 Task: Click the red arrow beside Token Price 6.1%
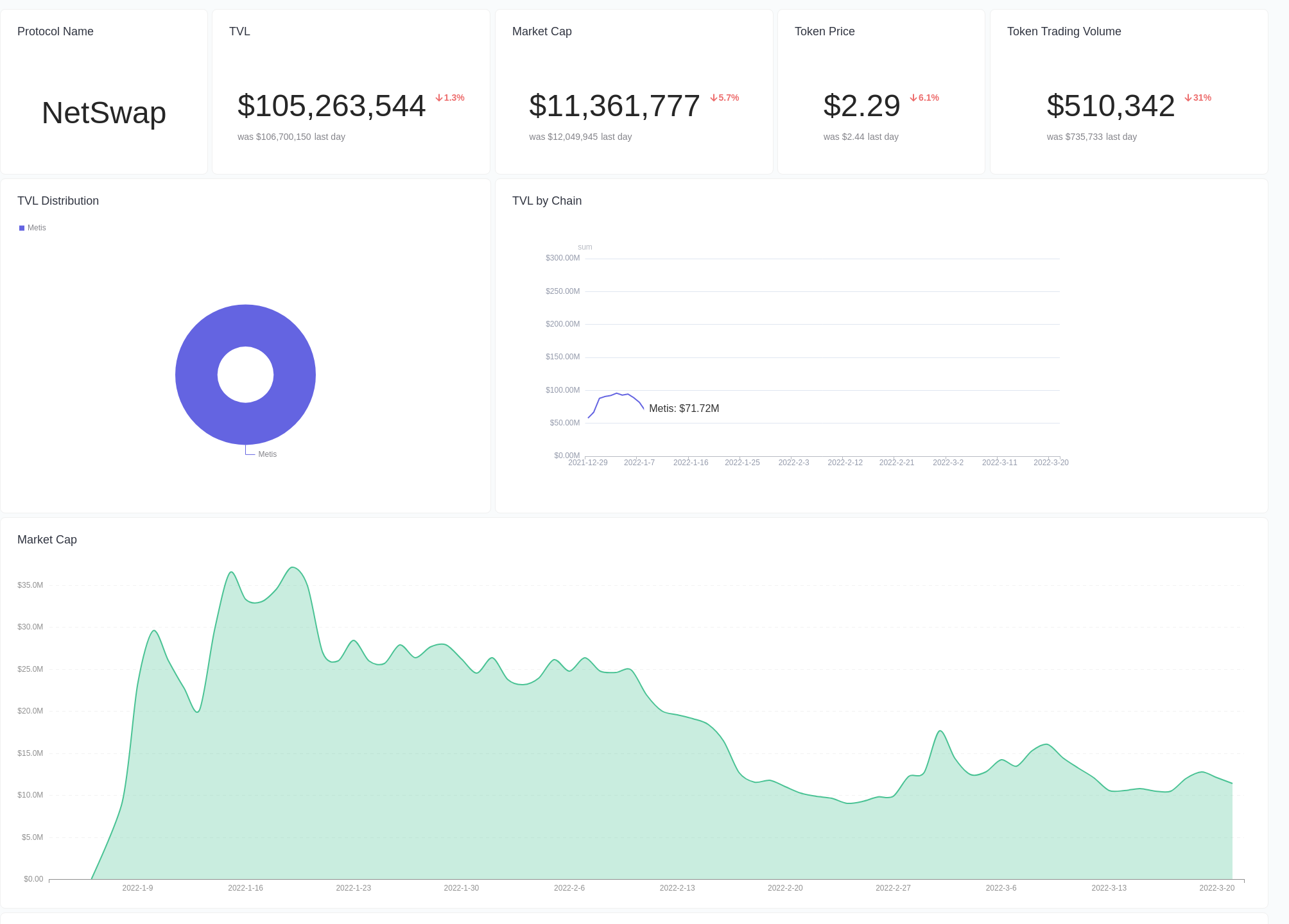point(913,98)
